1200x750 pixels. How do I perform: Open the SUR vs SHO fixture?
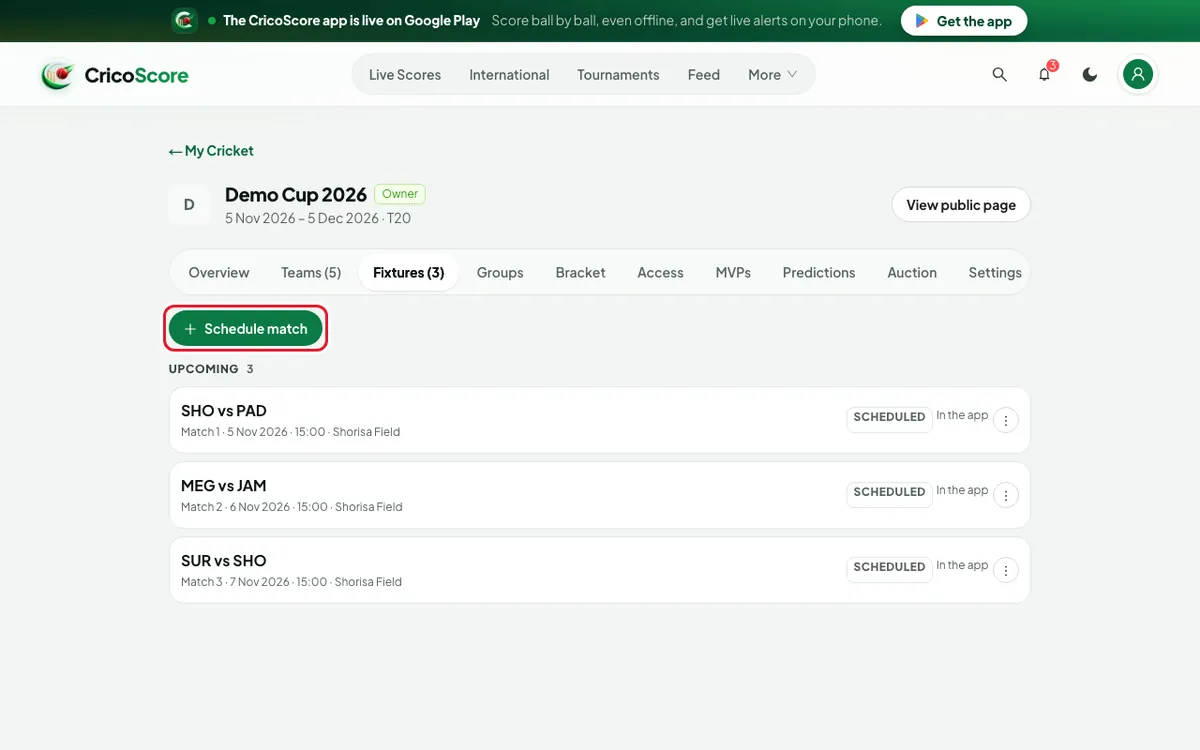[x=599, y=570]
